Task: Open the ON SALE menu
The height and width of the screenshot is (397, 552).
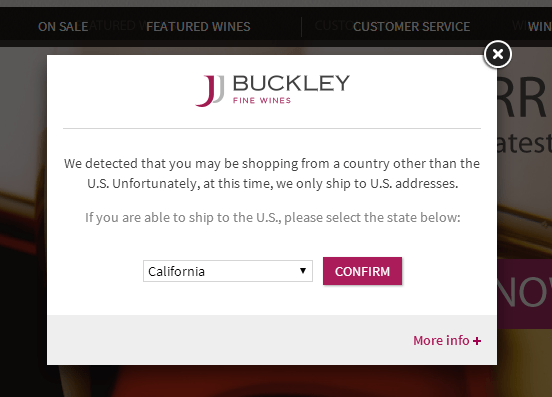Action: [x=63, y=27]
